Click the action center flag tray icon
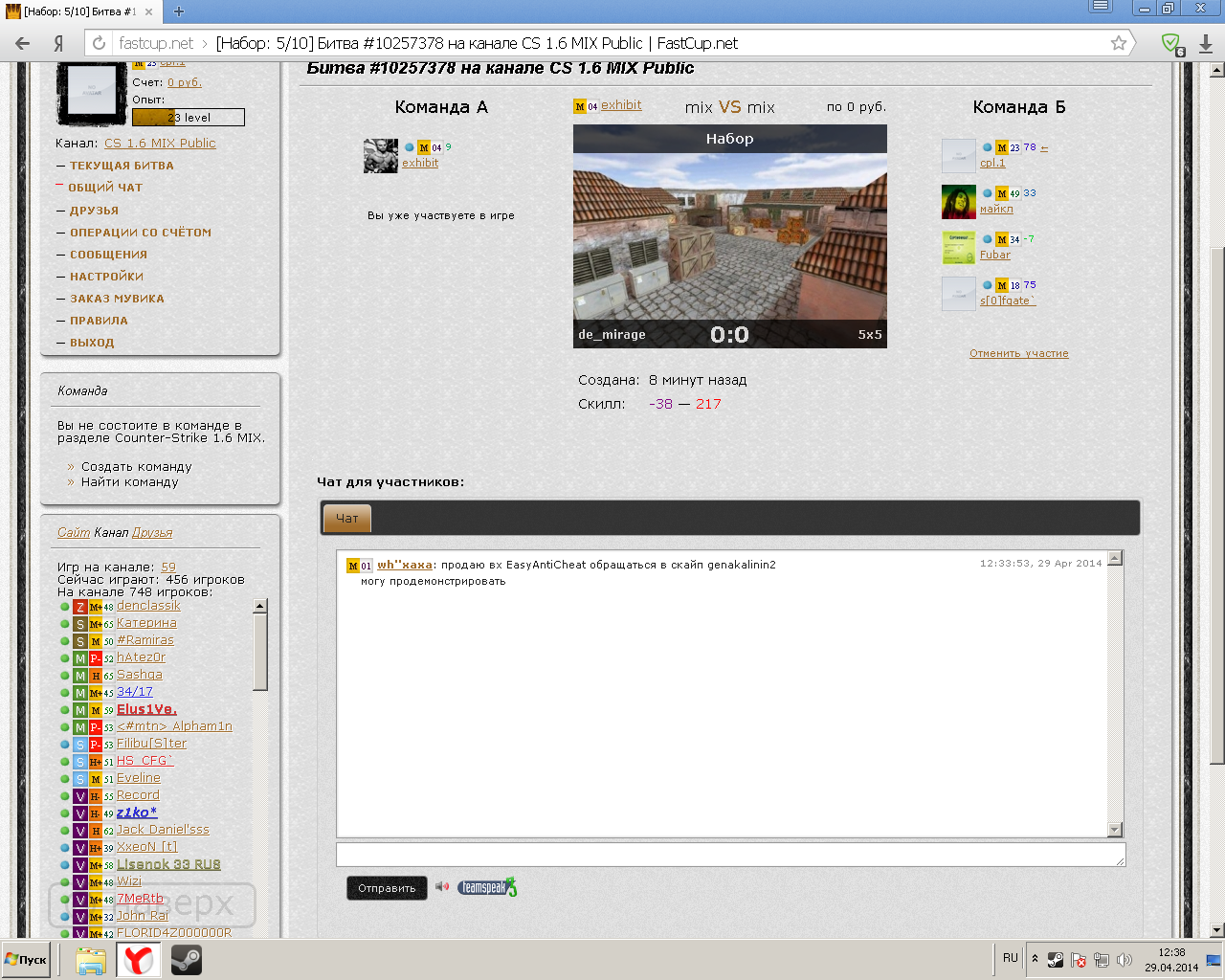 tap(1079, 959)
